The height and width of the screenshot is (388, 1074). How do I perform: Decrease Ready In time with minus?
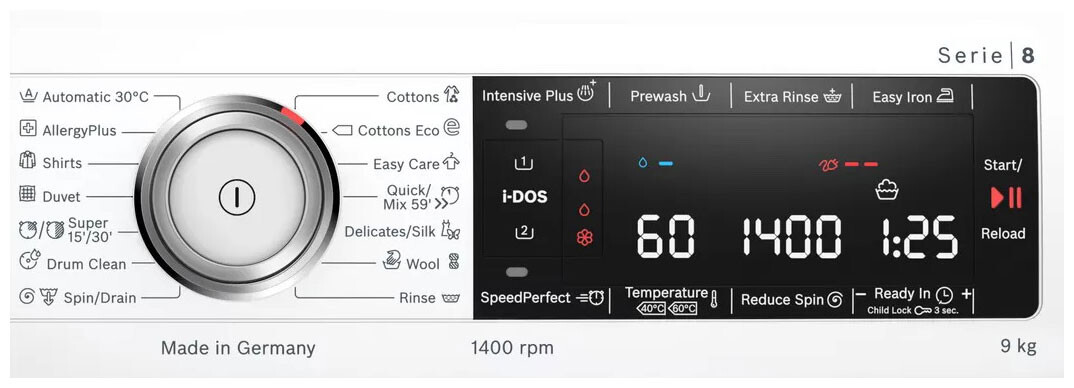point(862,294)
